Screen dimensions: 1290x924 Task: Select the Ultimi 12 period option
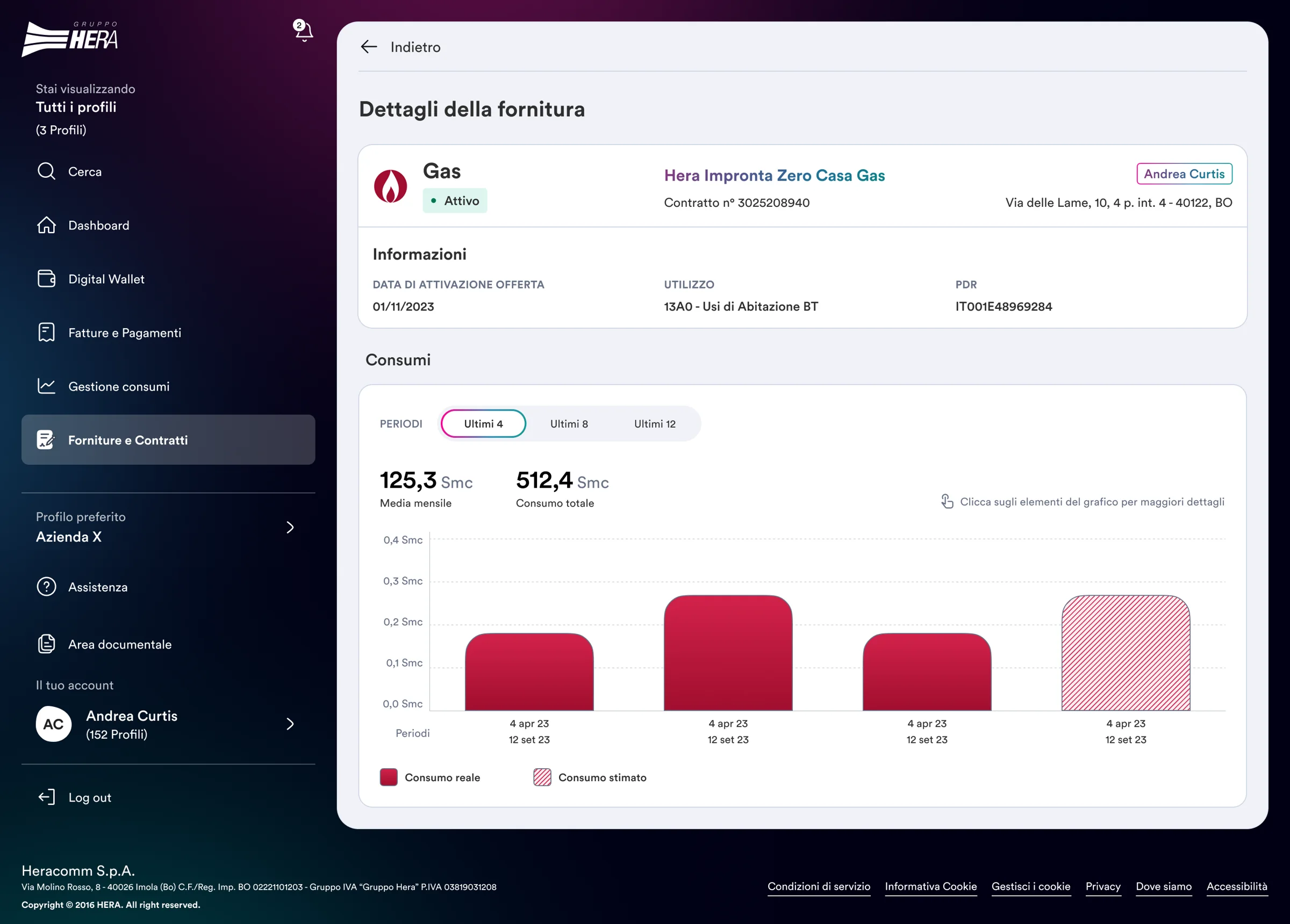(655, 424)
